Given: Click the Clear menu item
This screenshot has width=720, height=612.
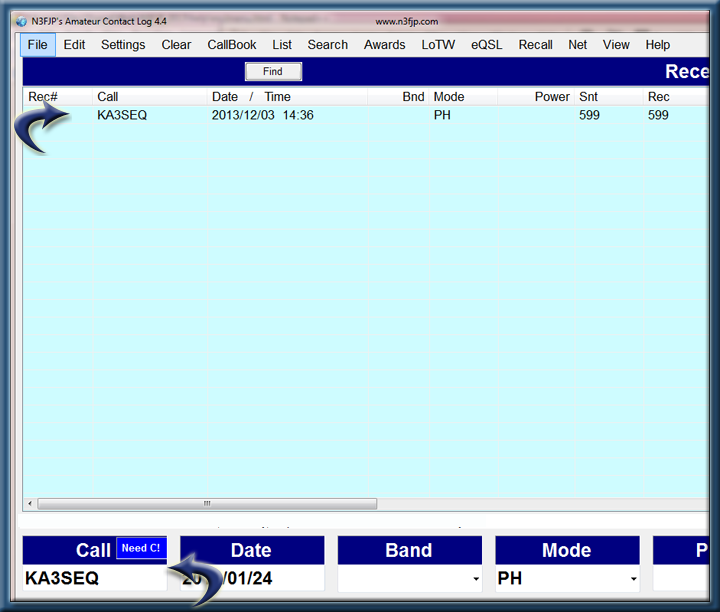Looking at the screenshot, I should (176, 45).
